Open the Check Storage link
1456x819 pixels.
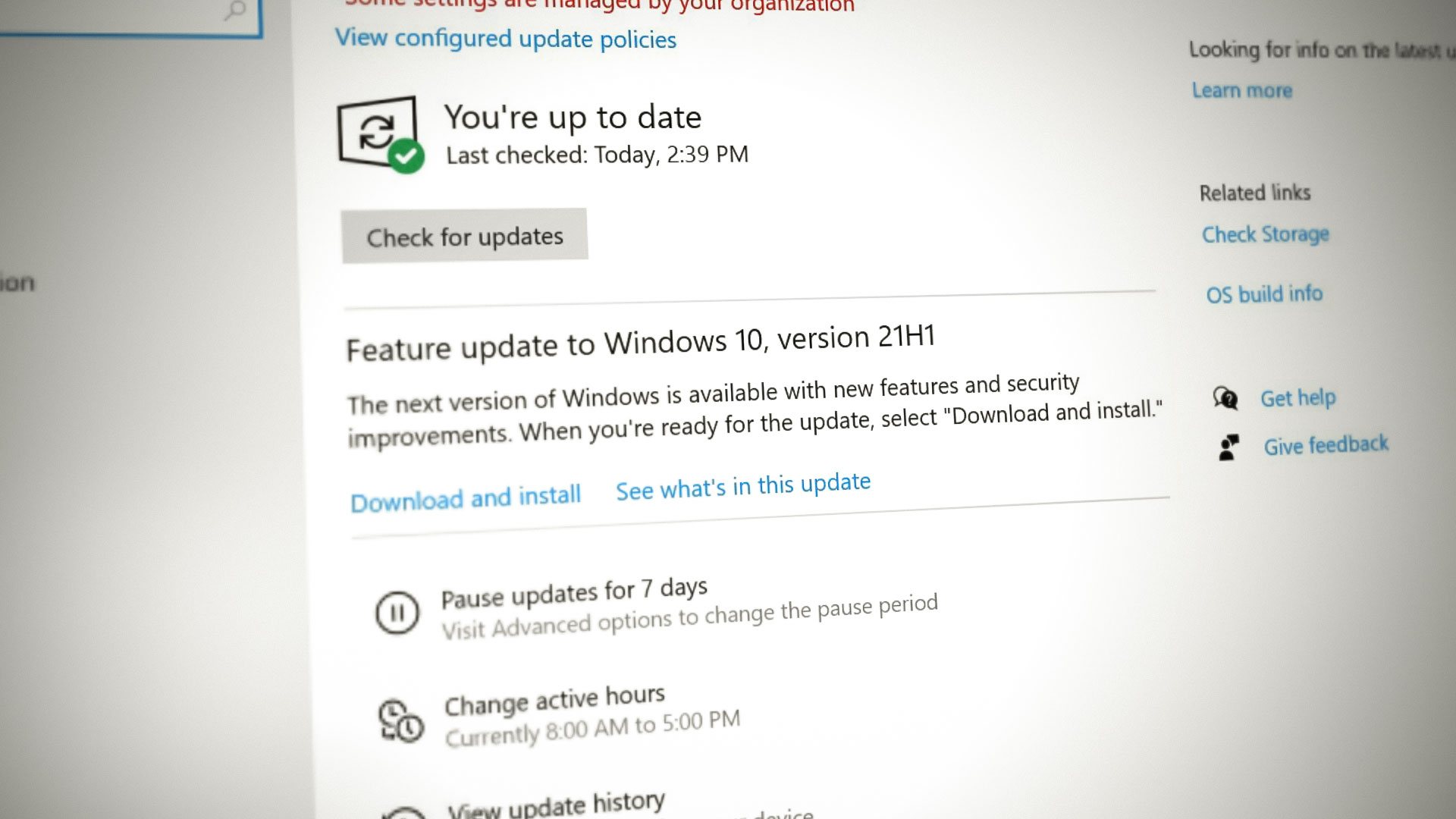[1265, 234]
